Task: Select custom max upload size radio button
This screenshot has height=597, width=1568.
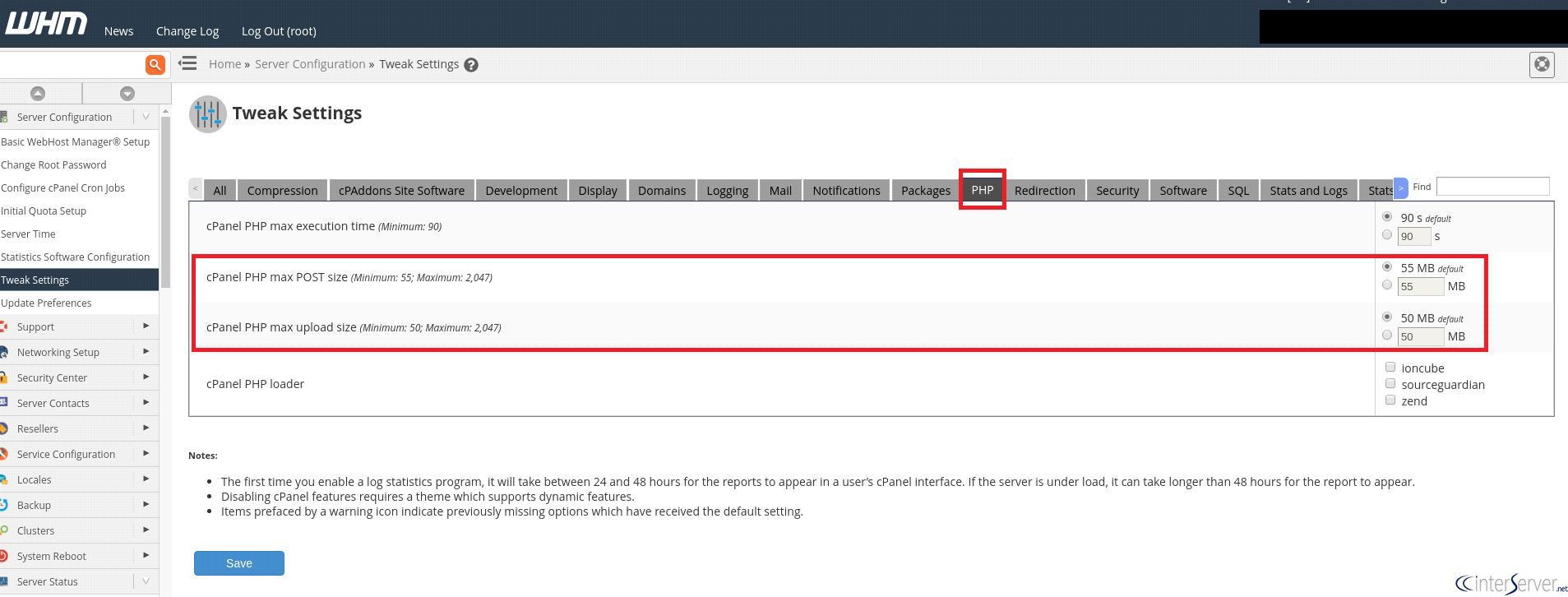Action: tap(1387, 336)
